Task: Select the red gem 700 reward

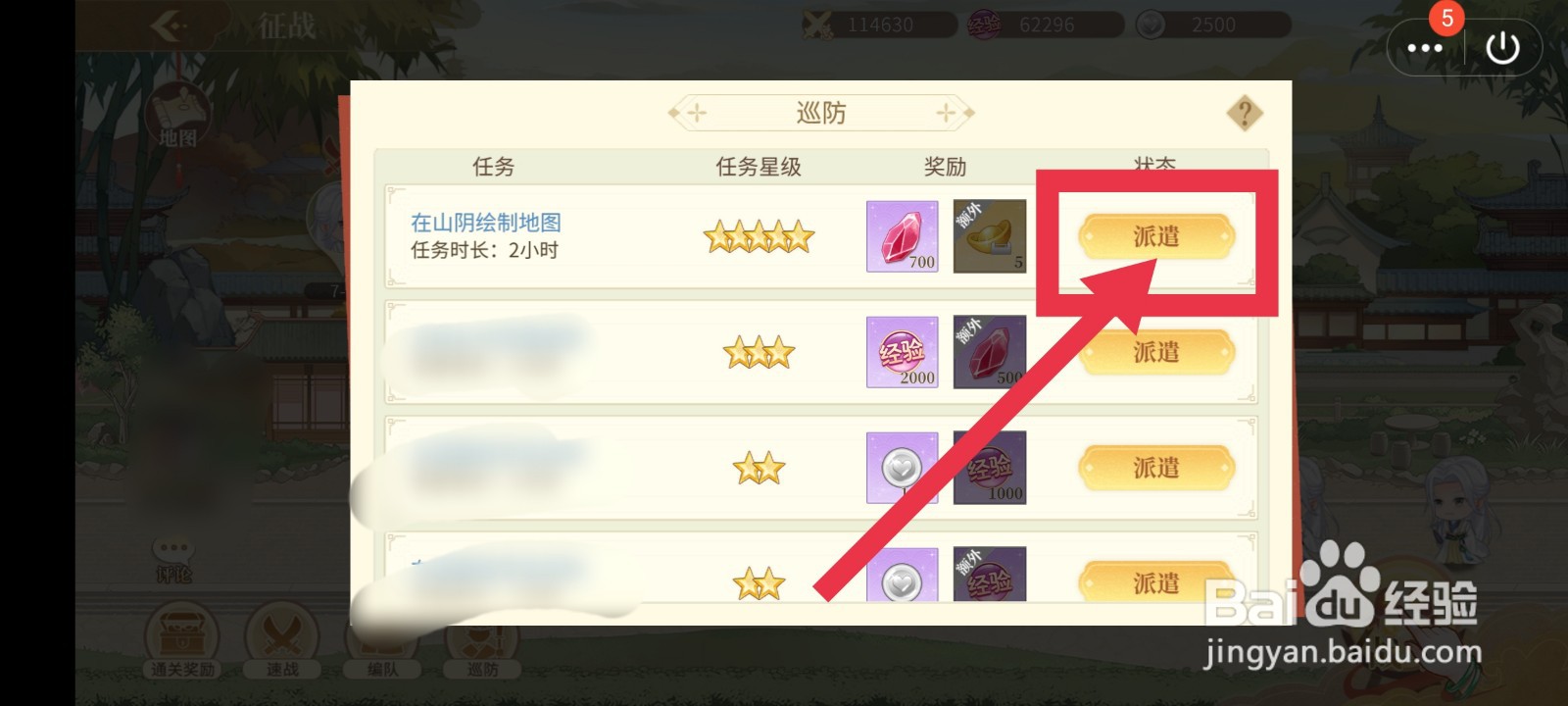Action: click(902, 236)
